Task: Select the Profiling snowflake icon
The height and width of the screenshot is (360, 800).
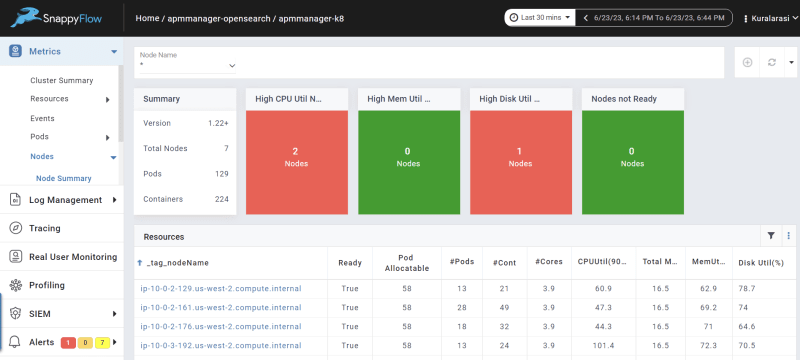Action: pos(15,285)
